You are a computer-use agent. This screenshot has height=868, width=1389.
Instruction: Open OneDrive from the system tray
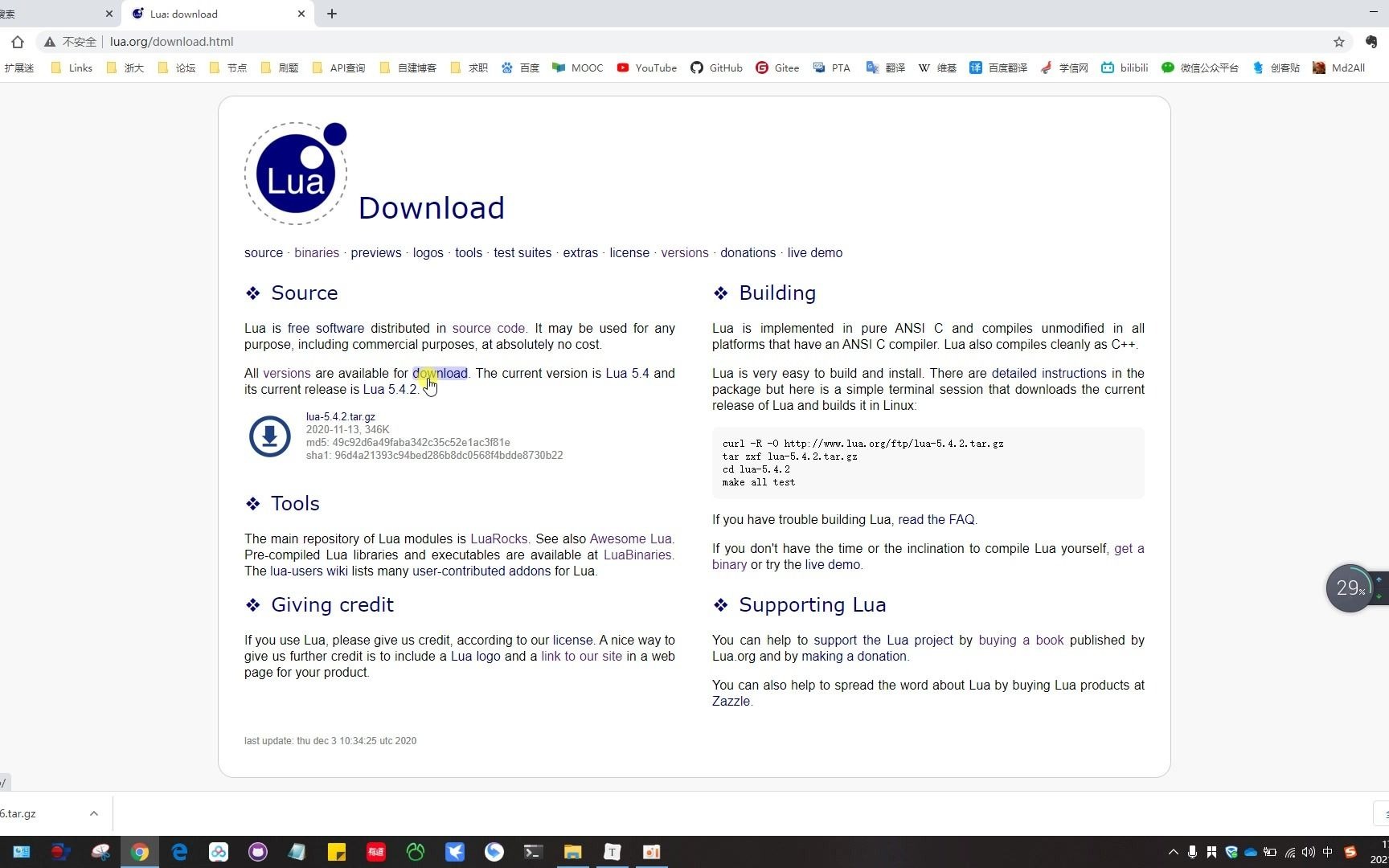(x=1250, y=852)
